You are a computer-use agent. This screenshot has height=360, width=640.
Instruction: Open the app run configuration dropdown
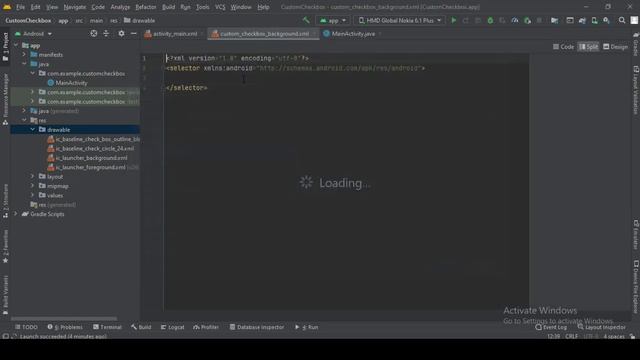[x=333, y=20]
